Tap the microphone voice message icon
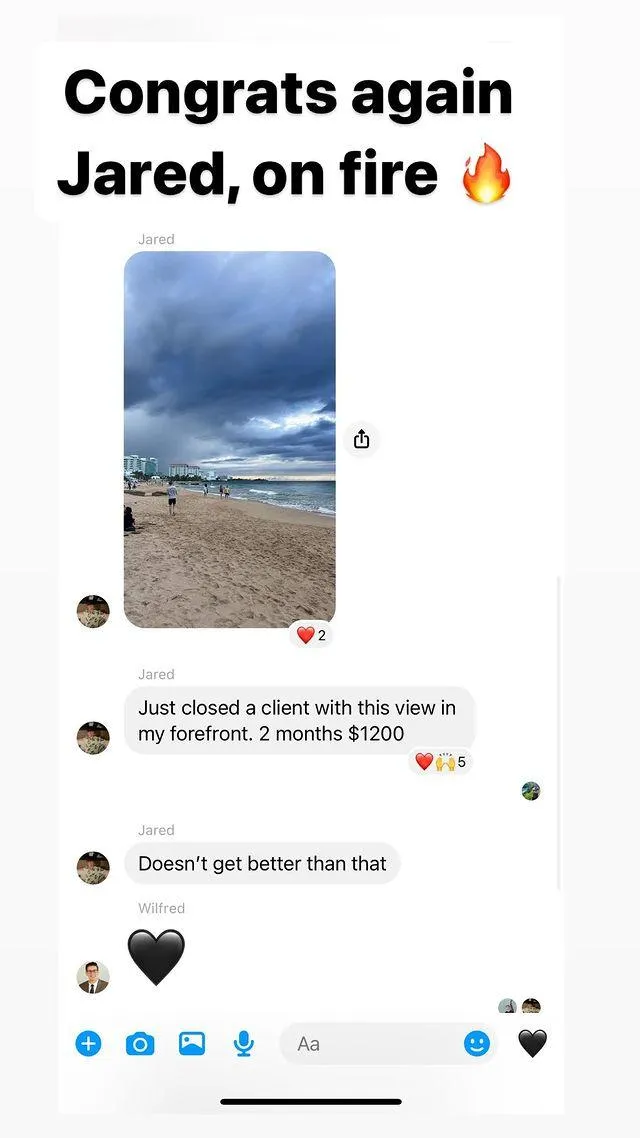Screen dimensions: 640x1138 pos(244,1044)
